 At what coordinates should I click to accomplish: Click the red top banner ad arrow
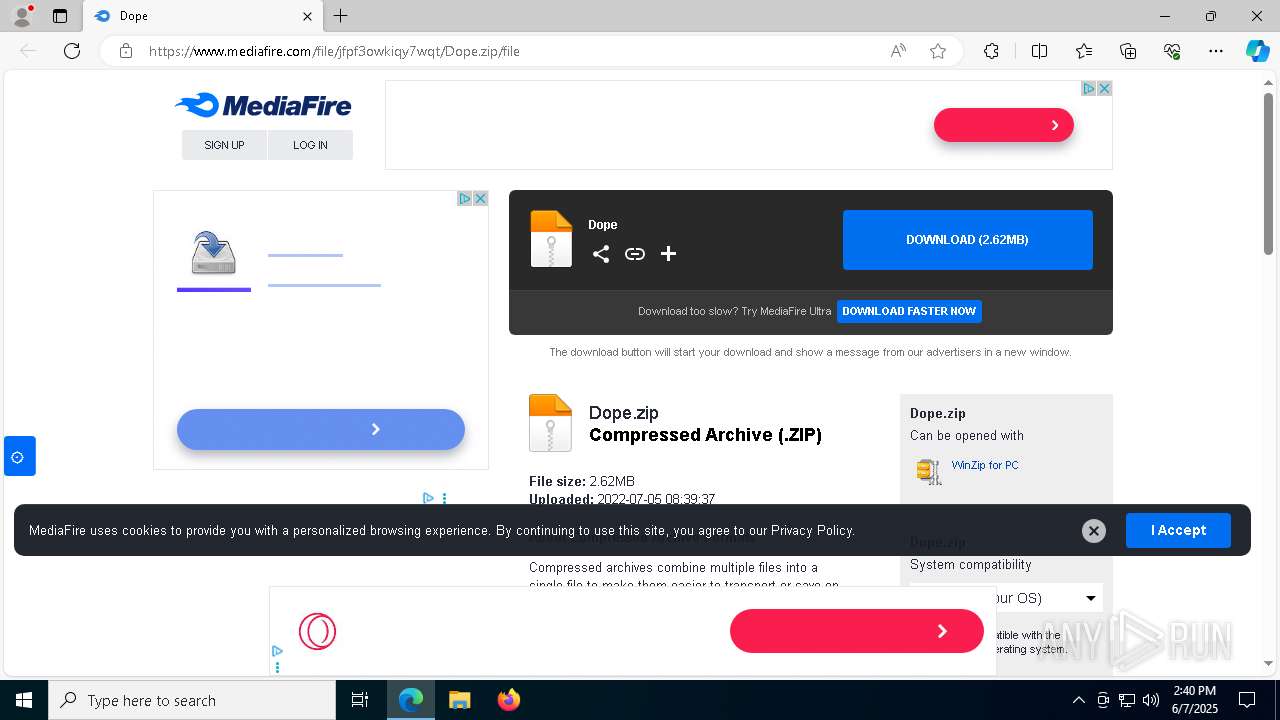(1004, 125)
